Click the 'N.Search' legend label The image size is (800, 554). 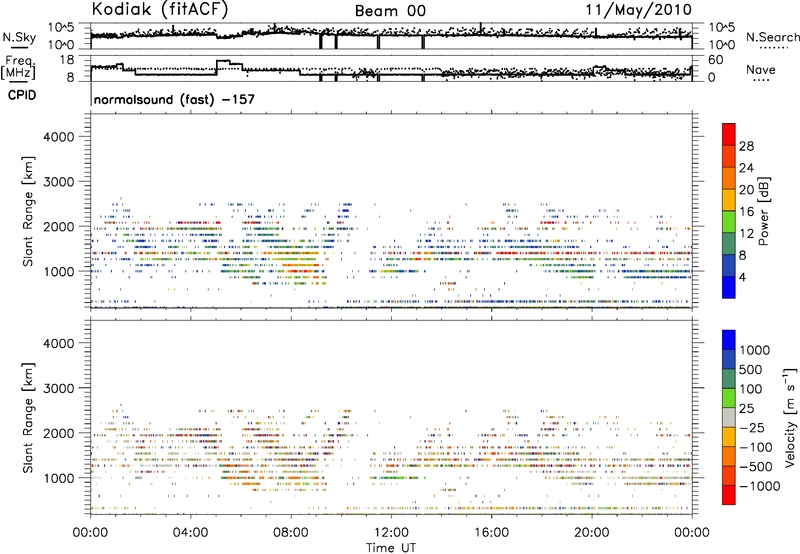(772, 37)
